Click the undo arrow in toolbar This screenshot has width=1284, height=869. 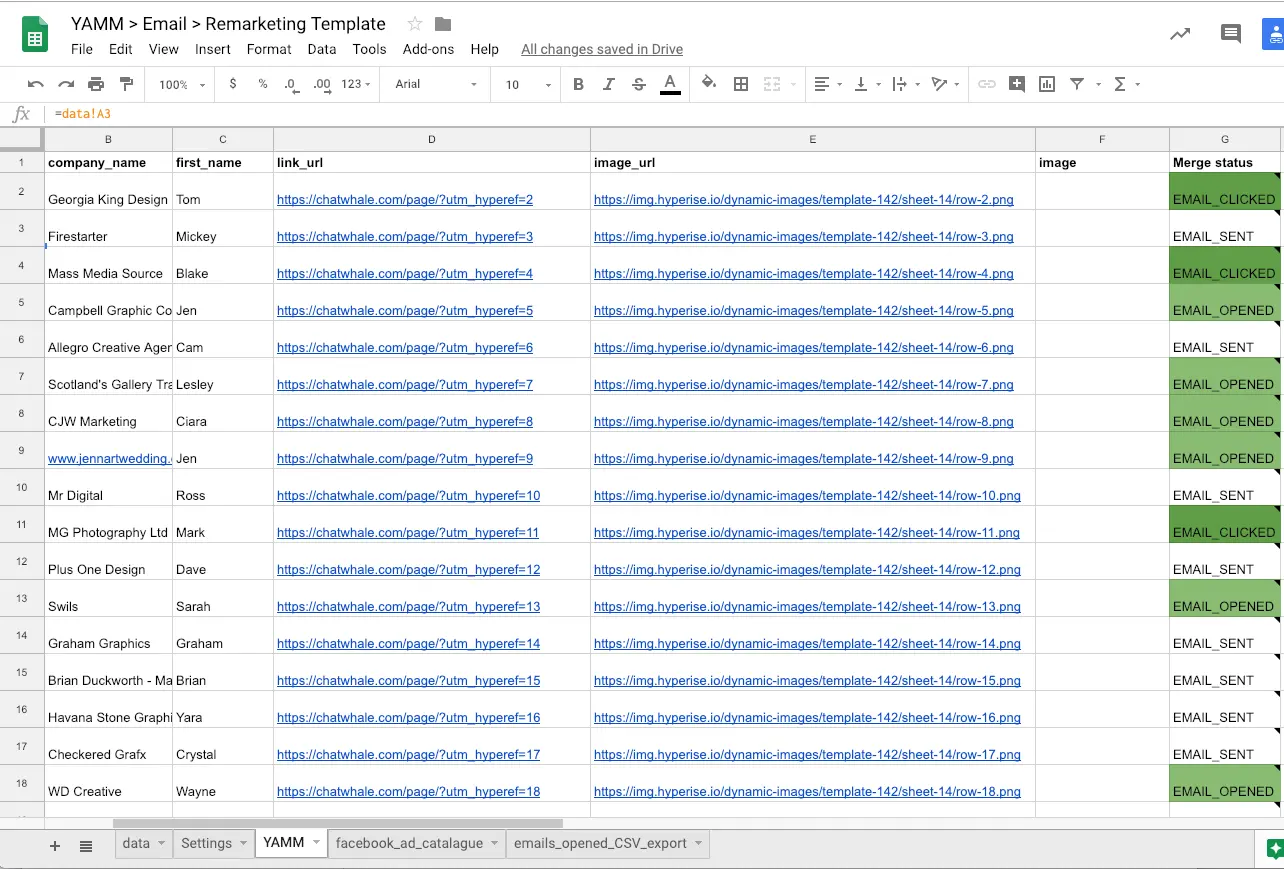click(36, 85)
